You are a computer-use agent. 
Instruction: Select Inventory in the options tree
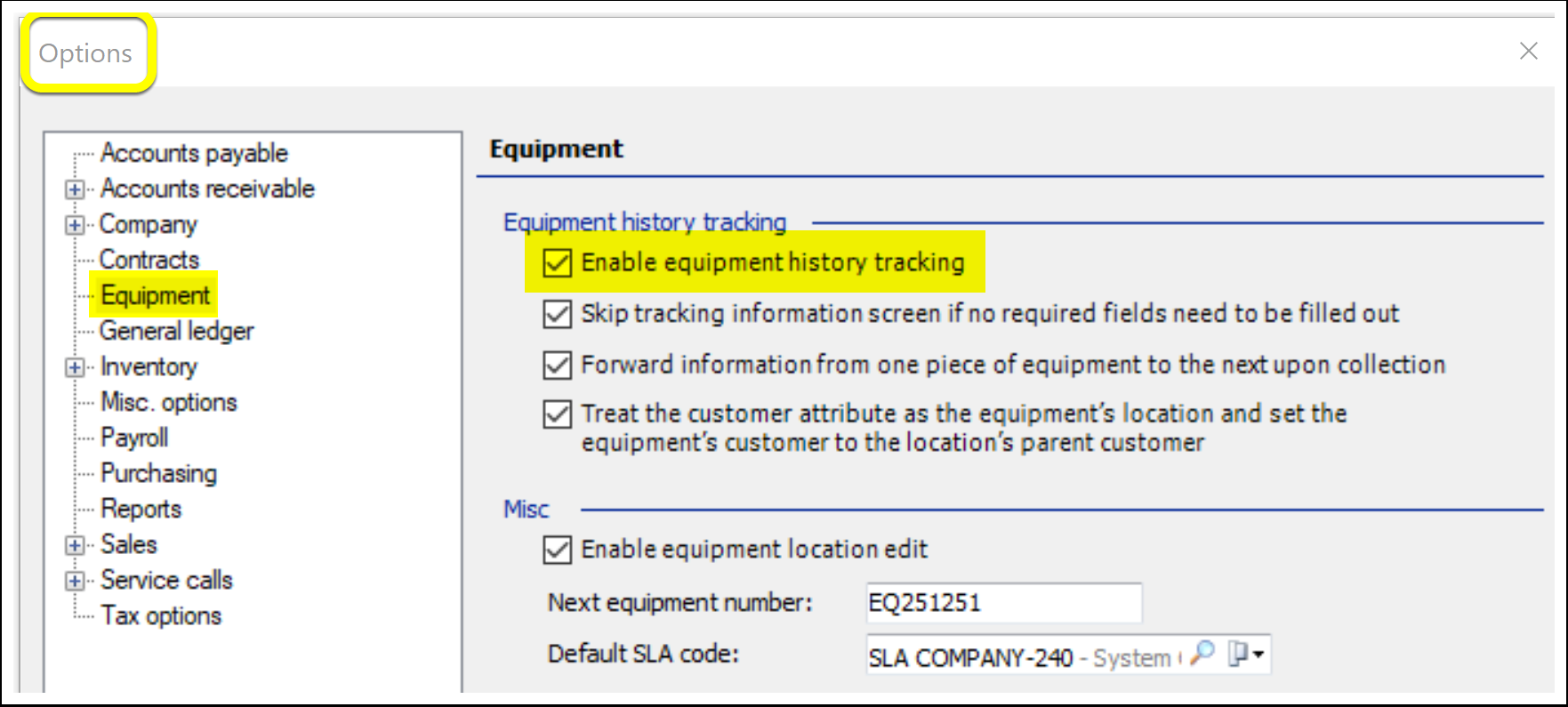(x=149, y=366)
